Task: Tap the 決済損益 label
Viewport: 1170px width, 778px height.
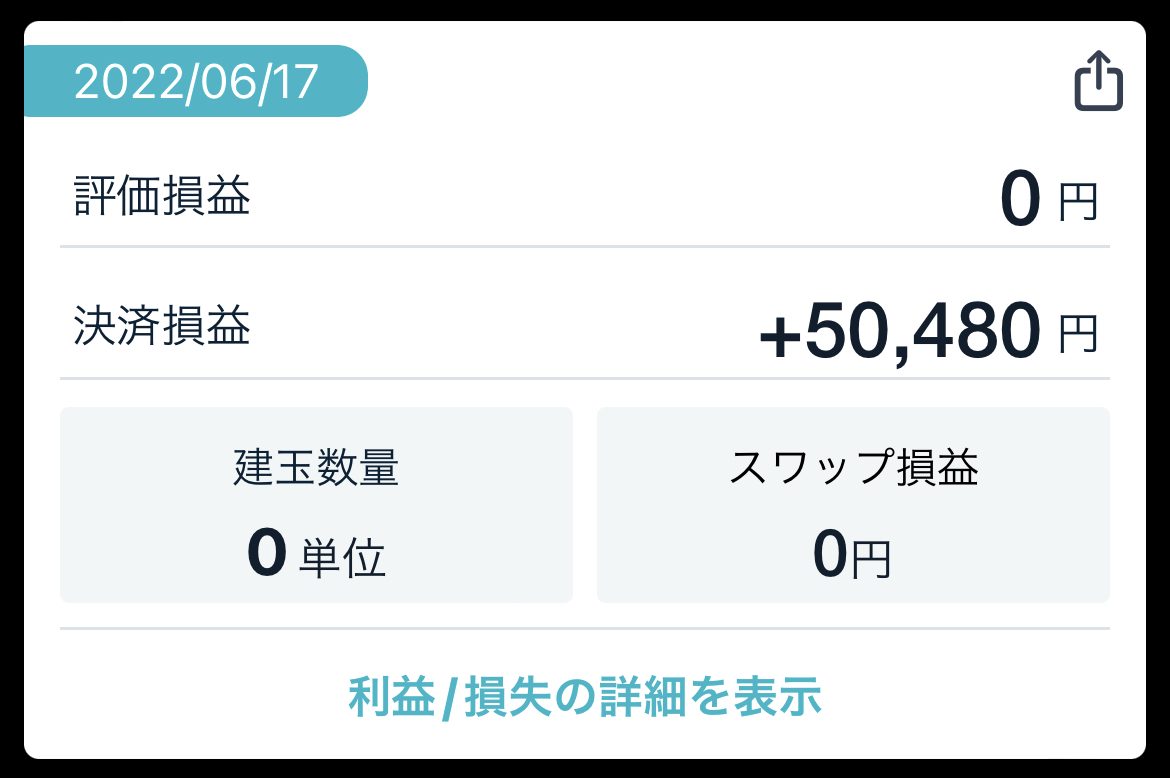Action: pyautogui.click(x=162, y=326)
